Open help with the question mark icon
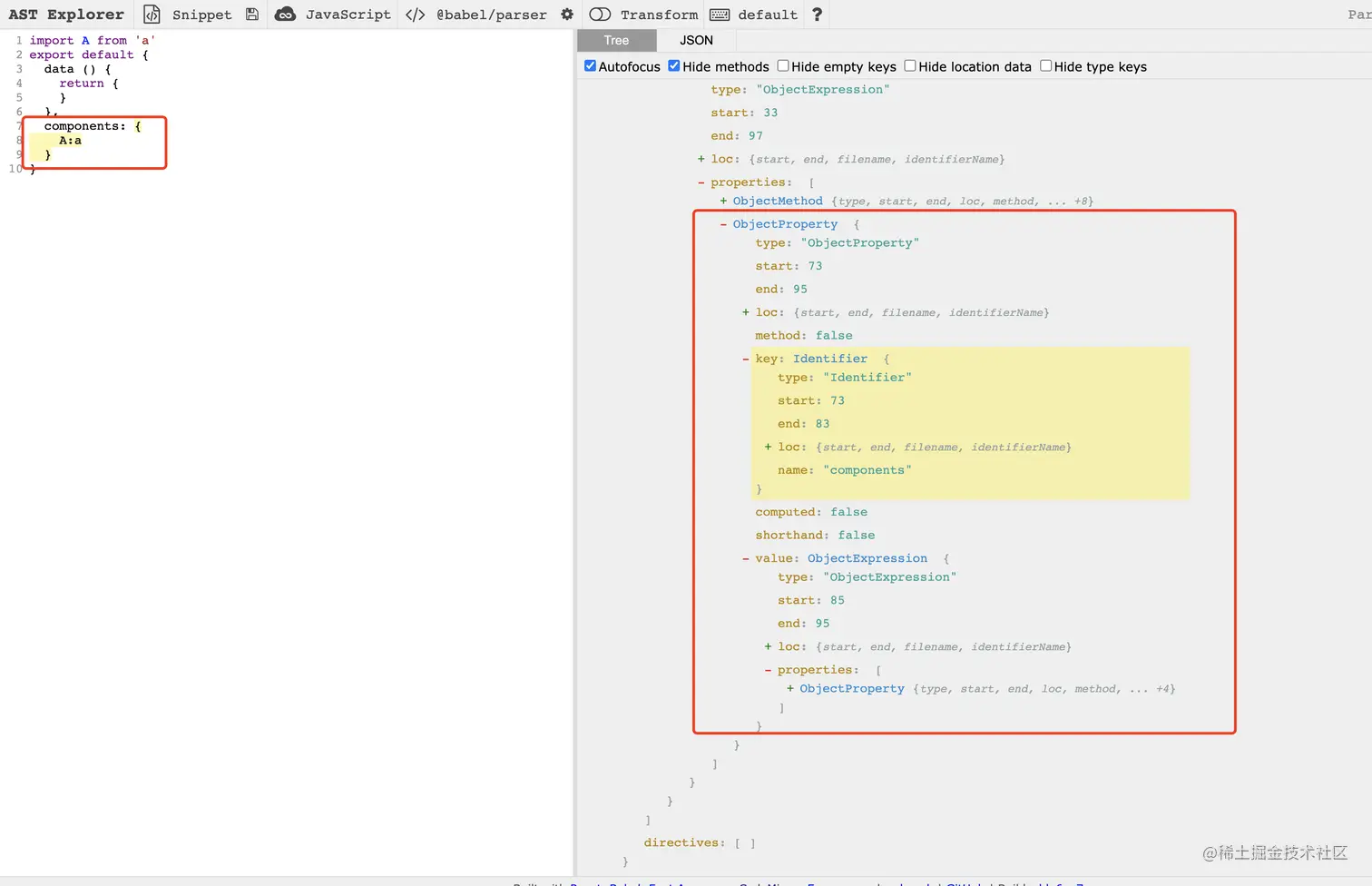This screenshot has width=1372, height=886. 817,15
